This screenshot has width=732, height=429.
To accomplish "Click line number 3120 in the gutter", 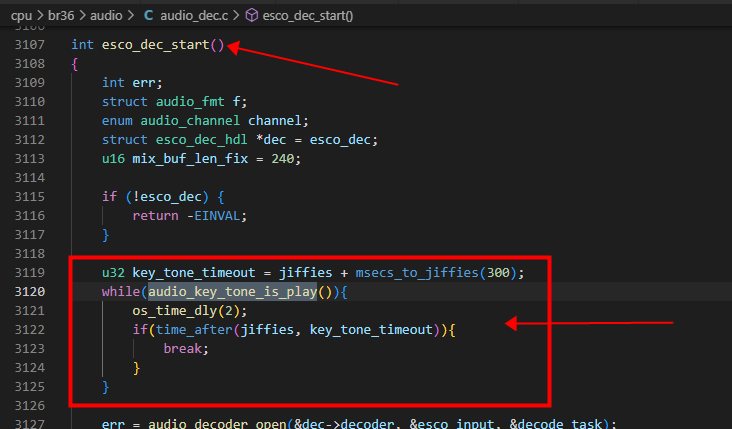I will click(29, 292).
